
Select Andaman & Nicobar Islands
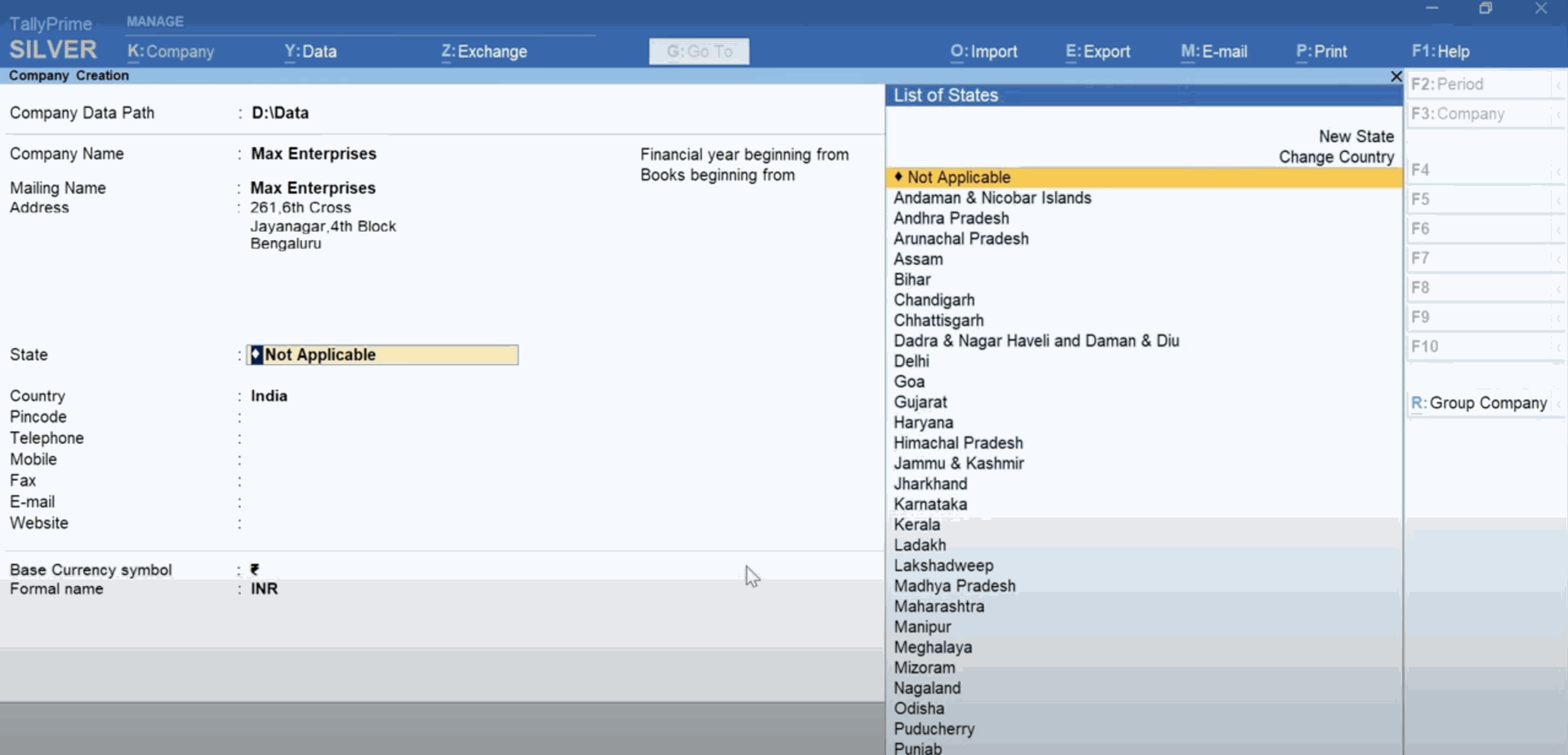point(992,198)
